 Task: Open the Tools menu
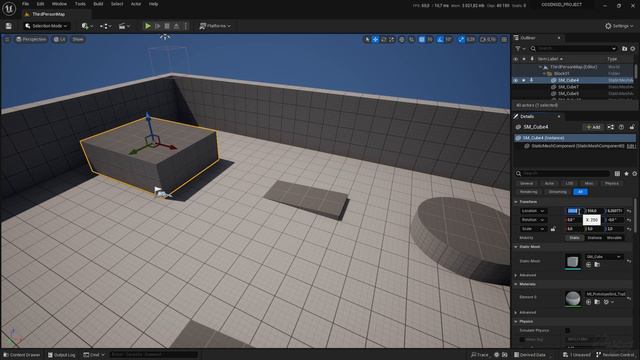click(x=80, y=4)
